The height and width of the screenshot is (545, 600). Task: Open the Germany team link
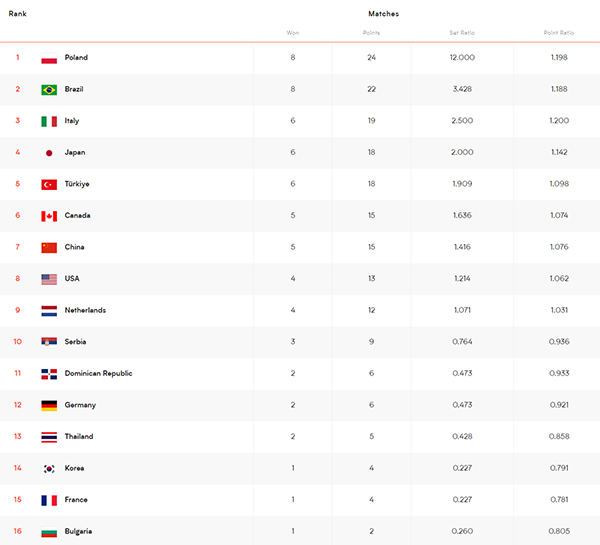80,405
